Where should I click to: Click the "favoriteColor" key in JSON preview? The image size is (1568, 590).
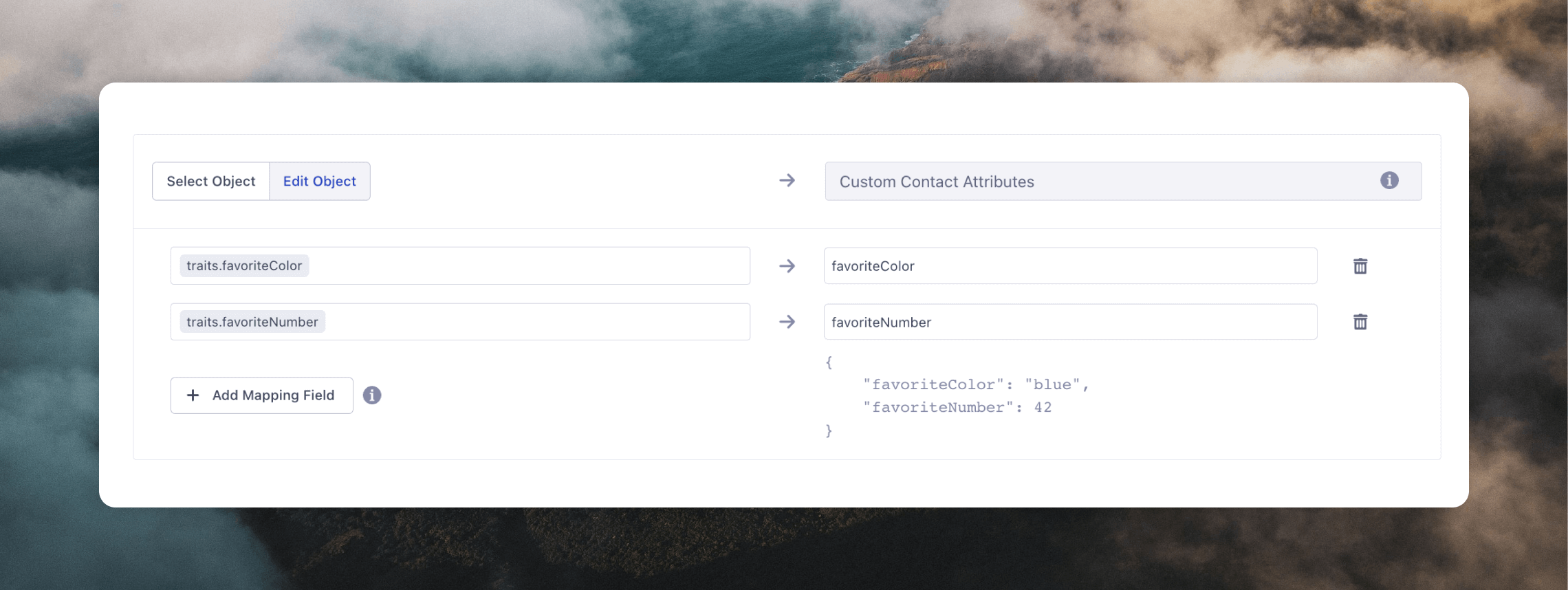click(933, 385)
